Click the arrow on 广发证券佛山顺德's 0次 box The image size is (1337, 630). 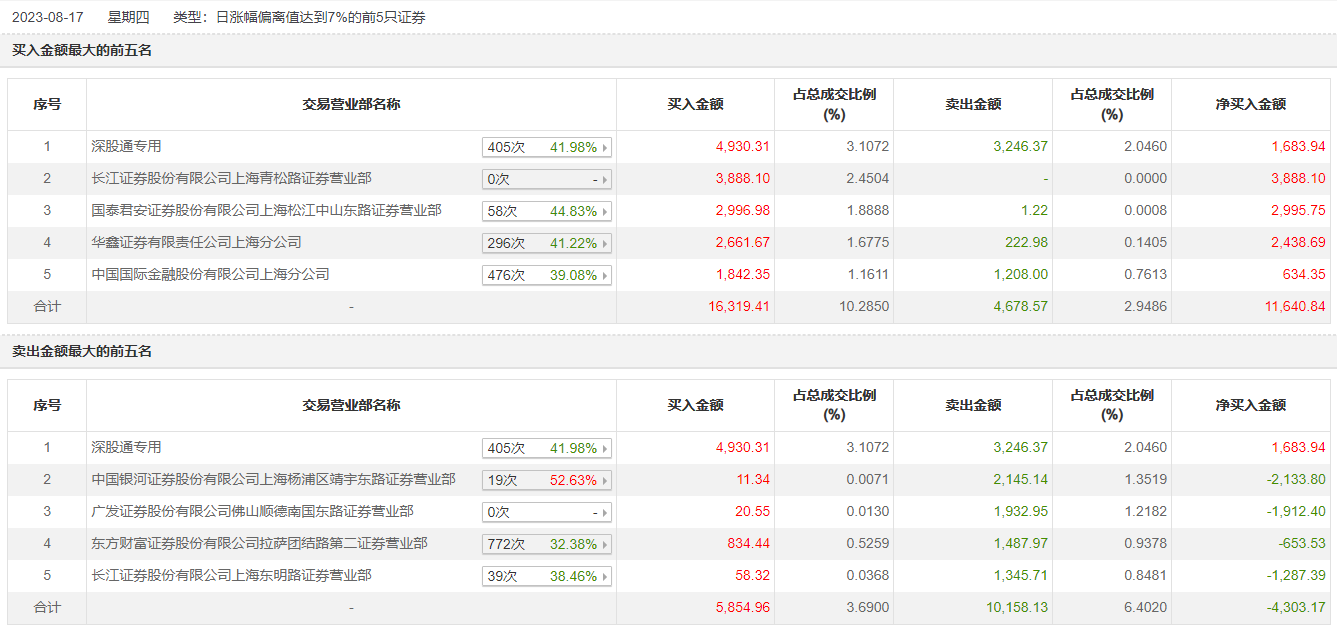click(x=605, y=513)
